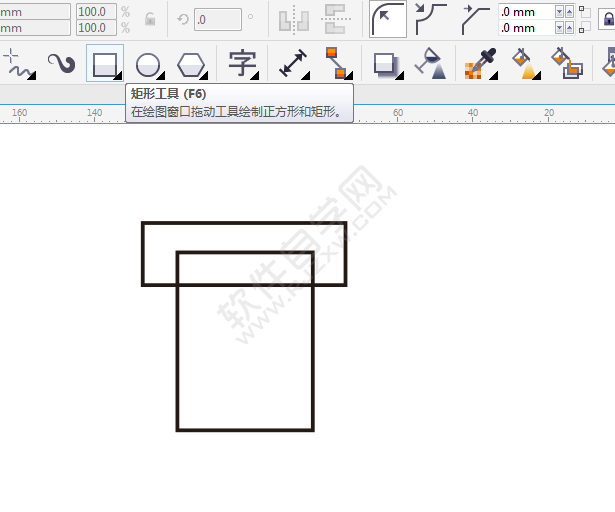Viewport: 615px width, 512px height.
Task: Open the Dimension tool flyout triangle
Action: [306, 76]
